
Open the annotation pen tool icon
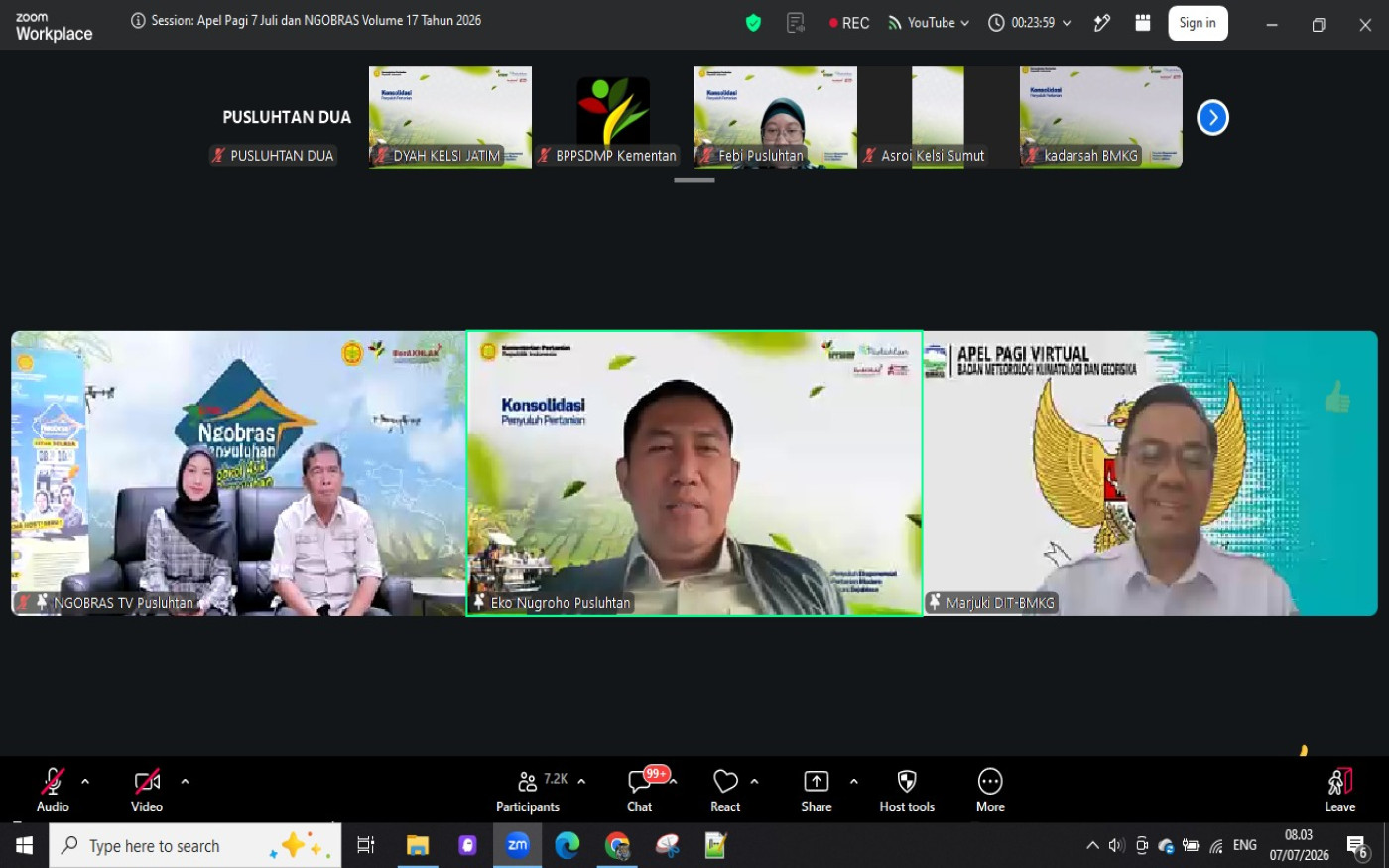point(1102,23)
